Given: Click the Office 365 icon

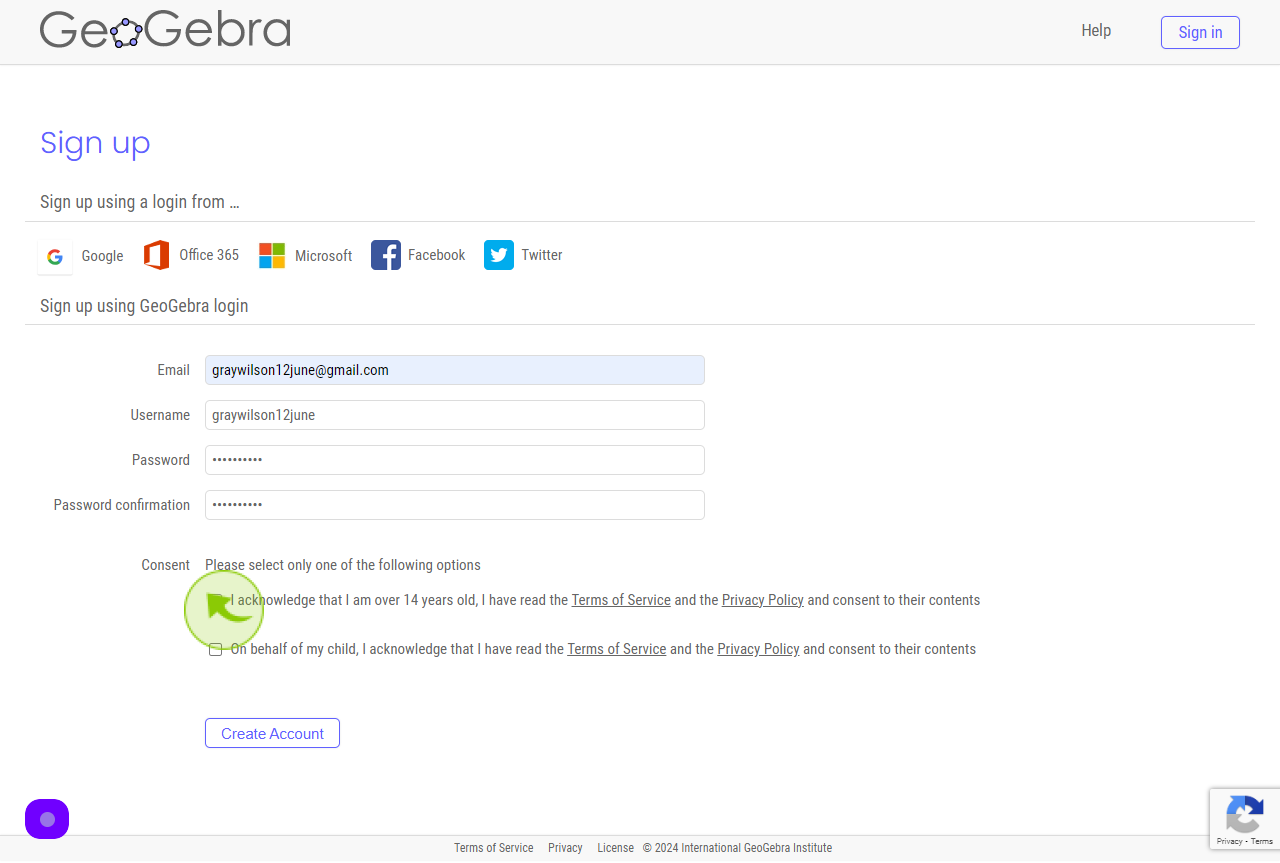Looking at the screenshot, I should 156,255.
